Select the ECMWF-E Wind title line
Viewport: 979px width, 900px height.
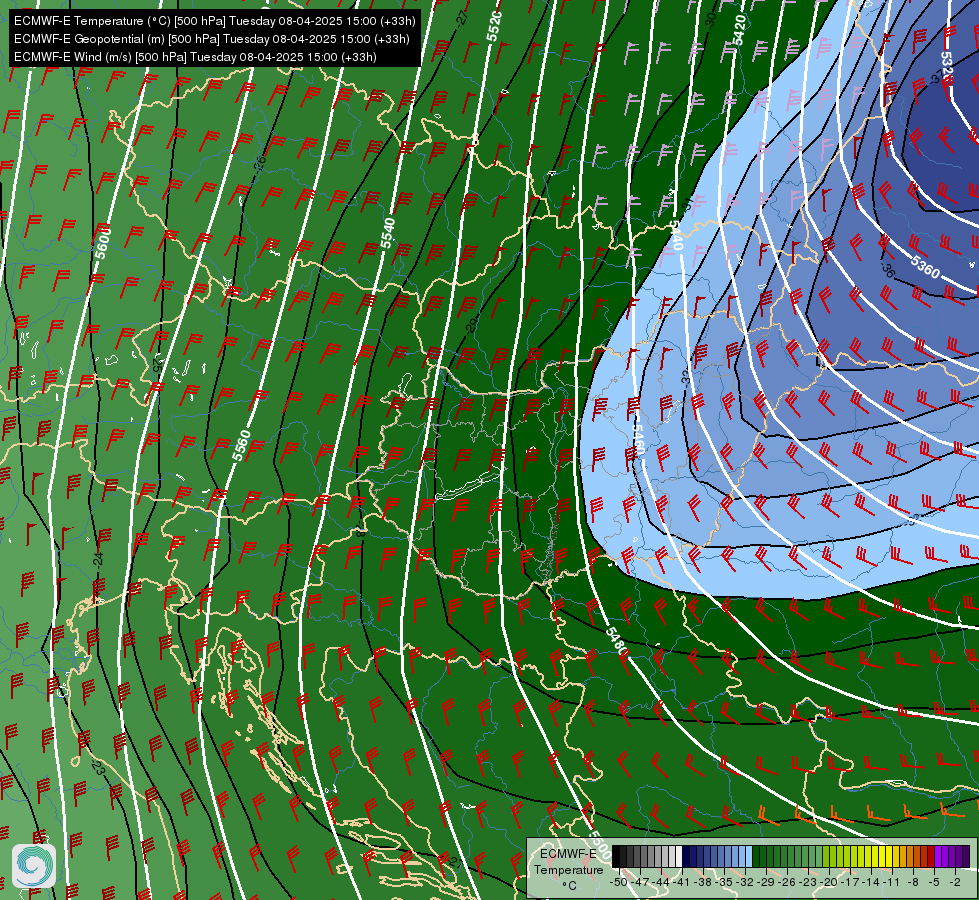[x=195, y=57]
